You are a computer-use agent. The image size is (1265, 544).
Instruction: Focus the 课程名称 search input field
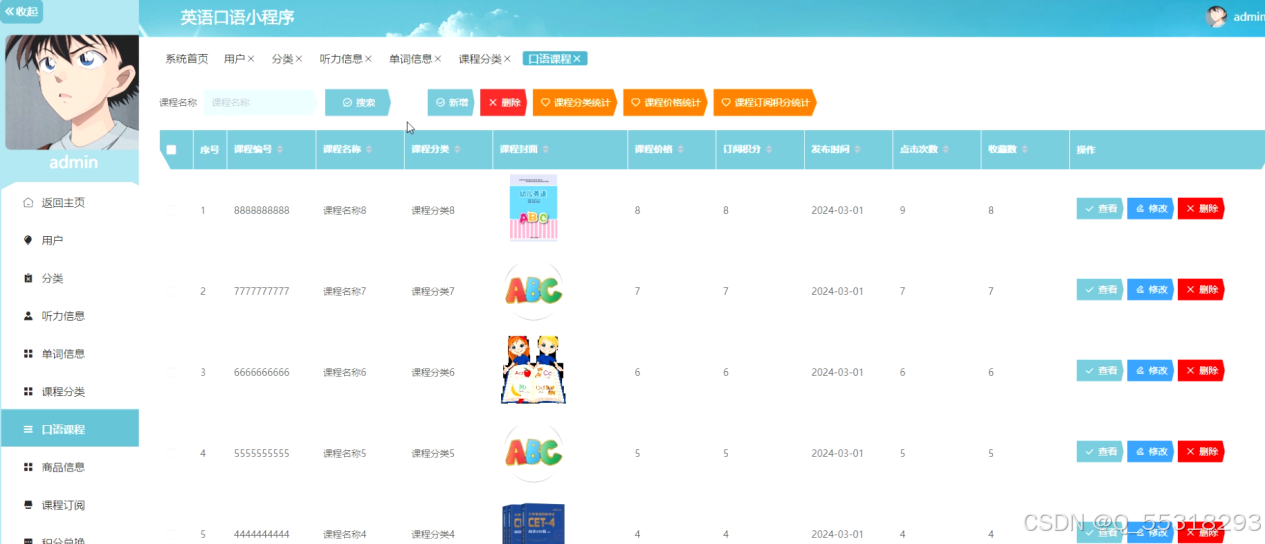259,102
